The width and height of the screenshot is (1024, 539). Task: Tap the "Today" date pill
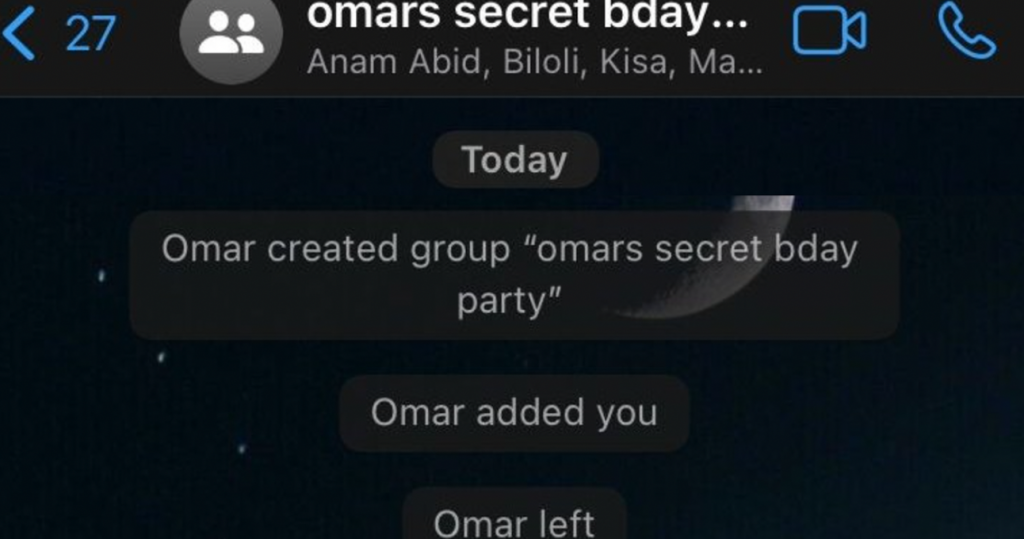point(515,159)
